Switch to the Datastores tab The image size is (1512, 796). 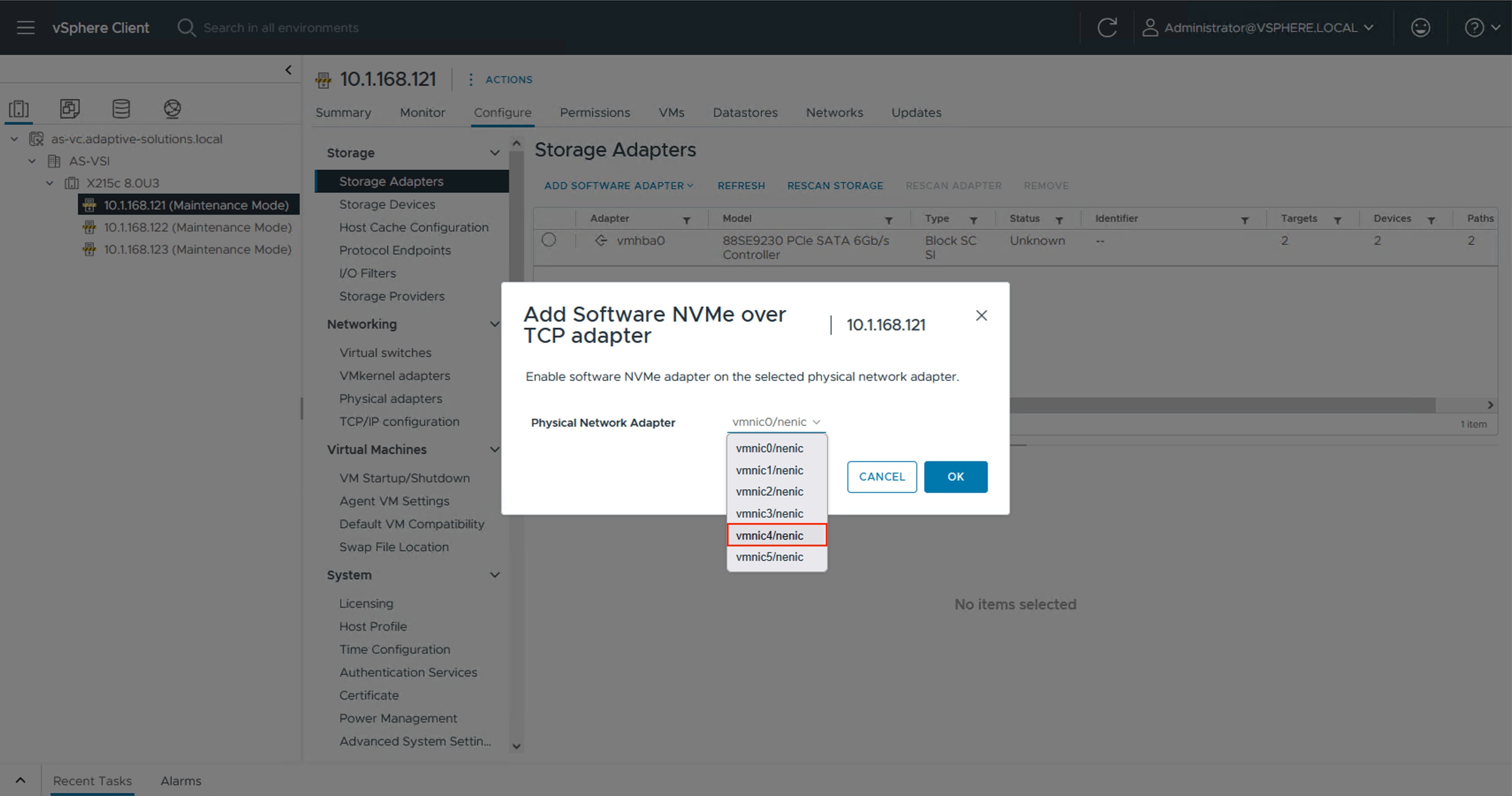point(745,112)
